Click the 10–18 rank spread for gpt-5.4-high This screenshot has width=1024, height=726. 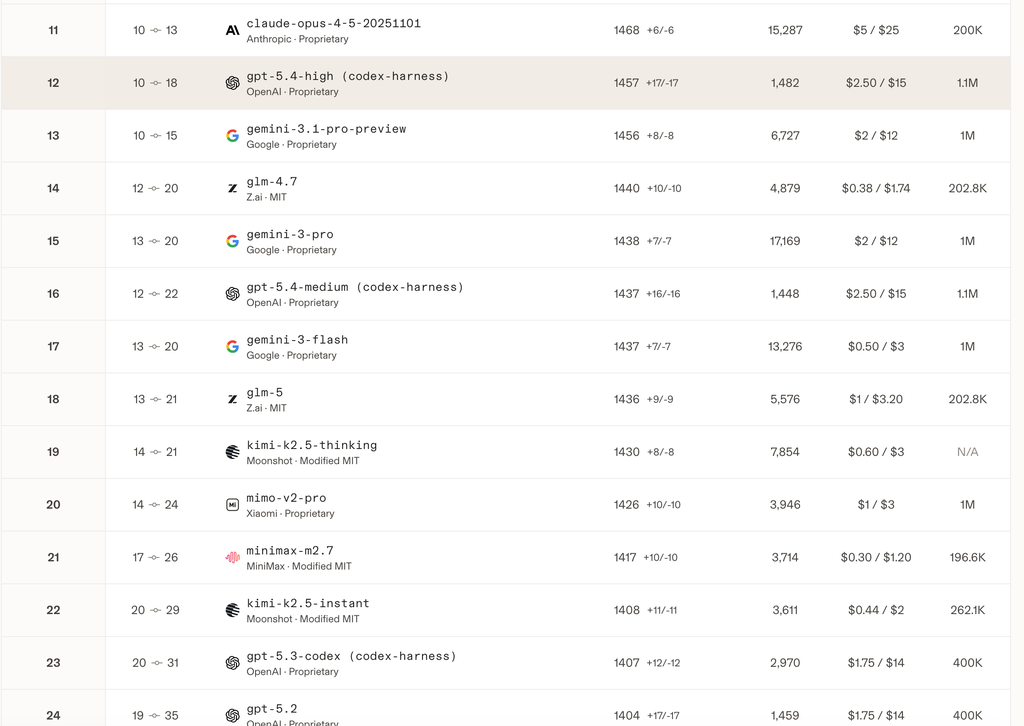point(155,83)
